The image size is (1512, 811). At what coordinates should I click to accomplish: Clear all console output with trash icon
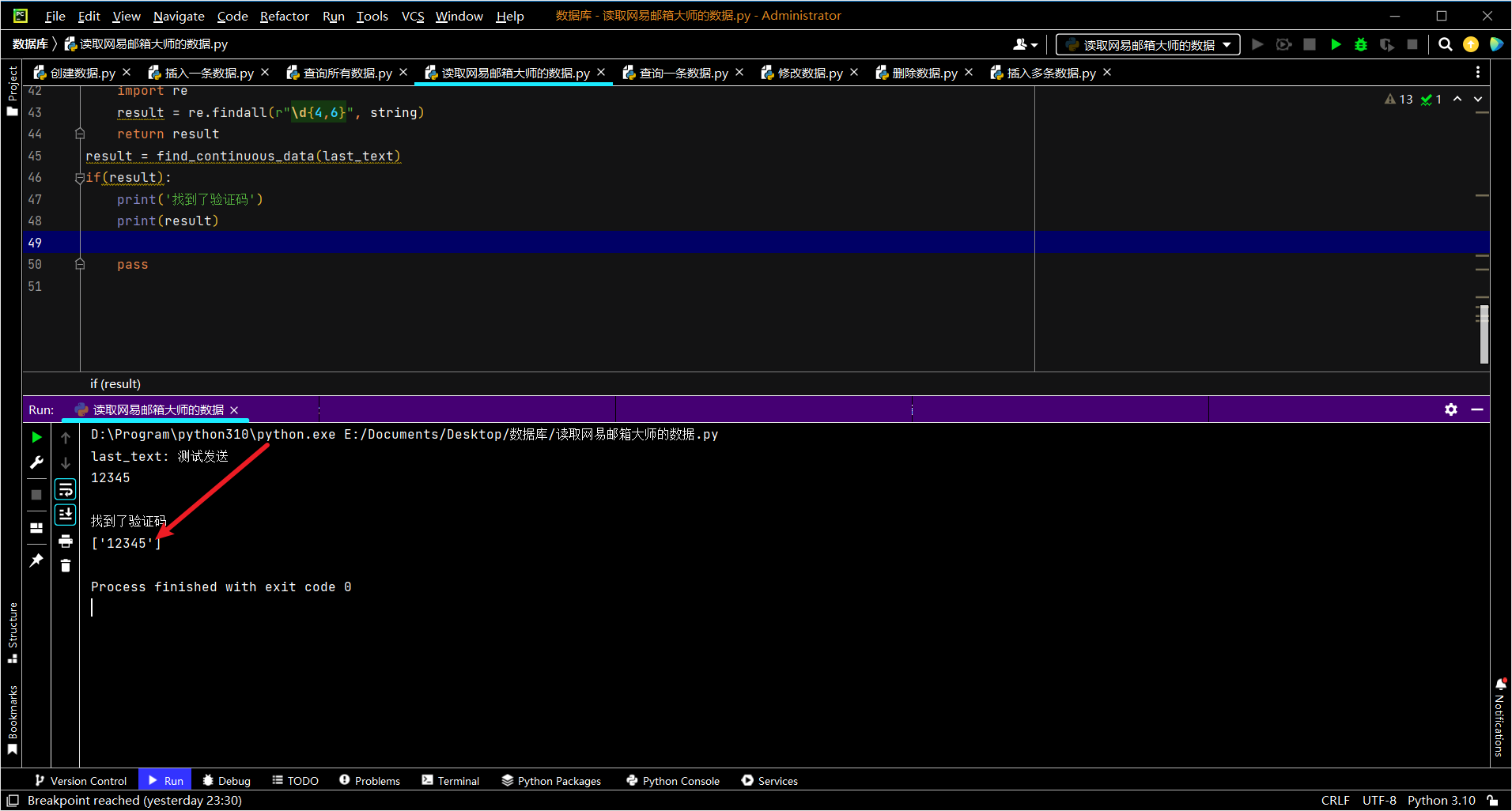tap(66, 565)
